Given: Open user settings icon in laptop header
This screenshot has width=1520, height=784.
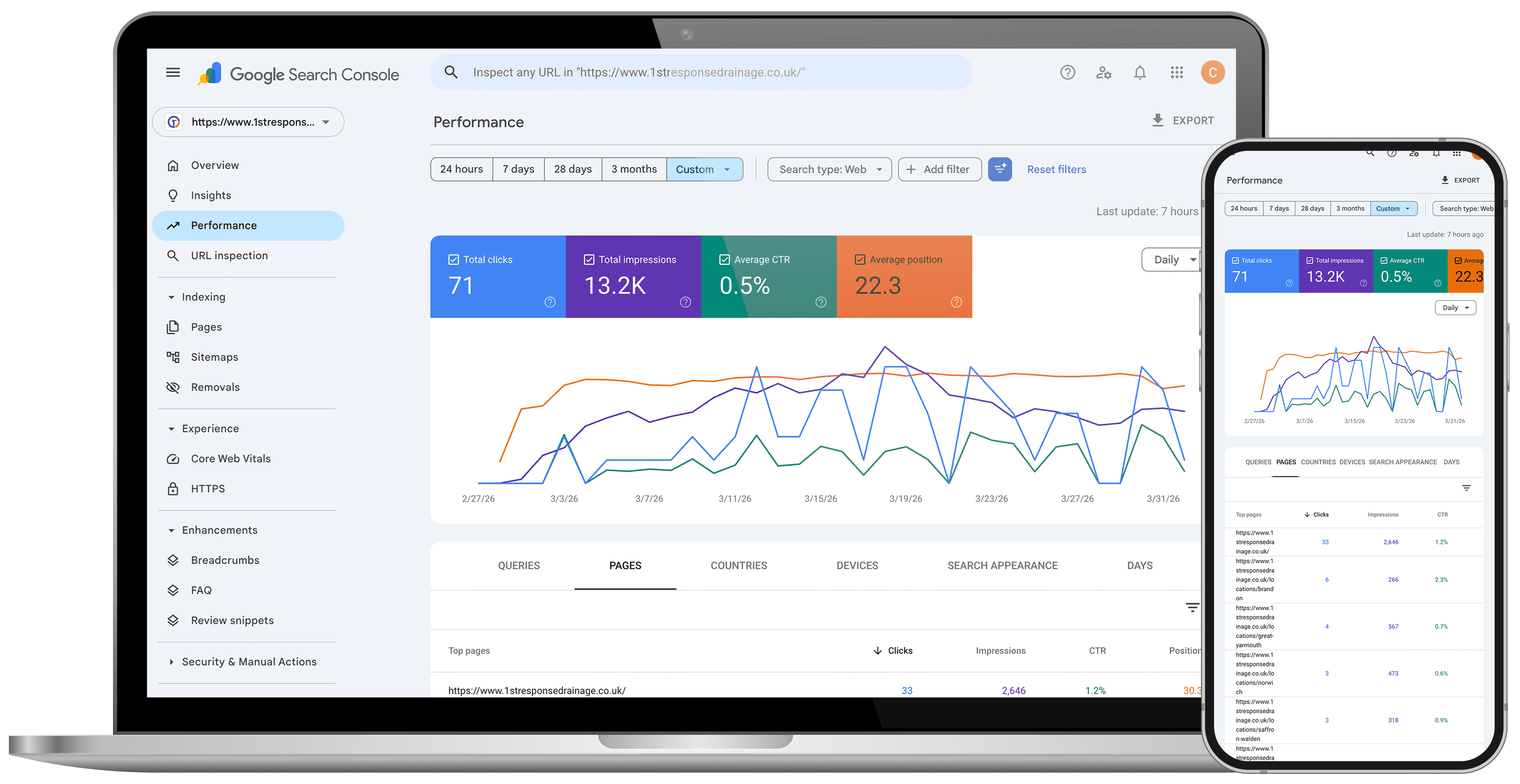Looking at the screenshot, I should click(x=1103, y=73).
